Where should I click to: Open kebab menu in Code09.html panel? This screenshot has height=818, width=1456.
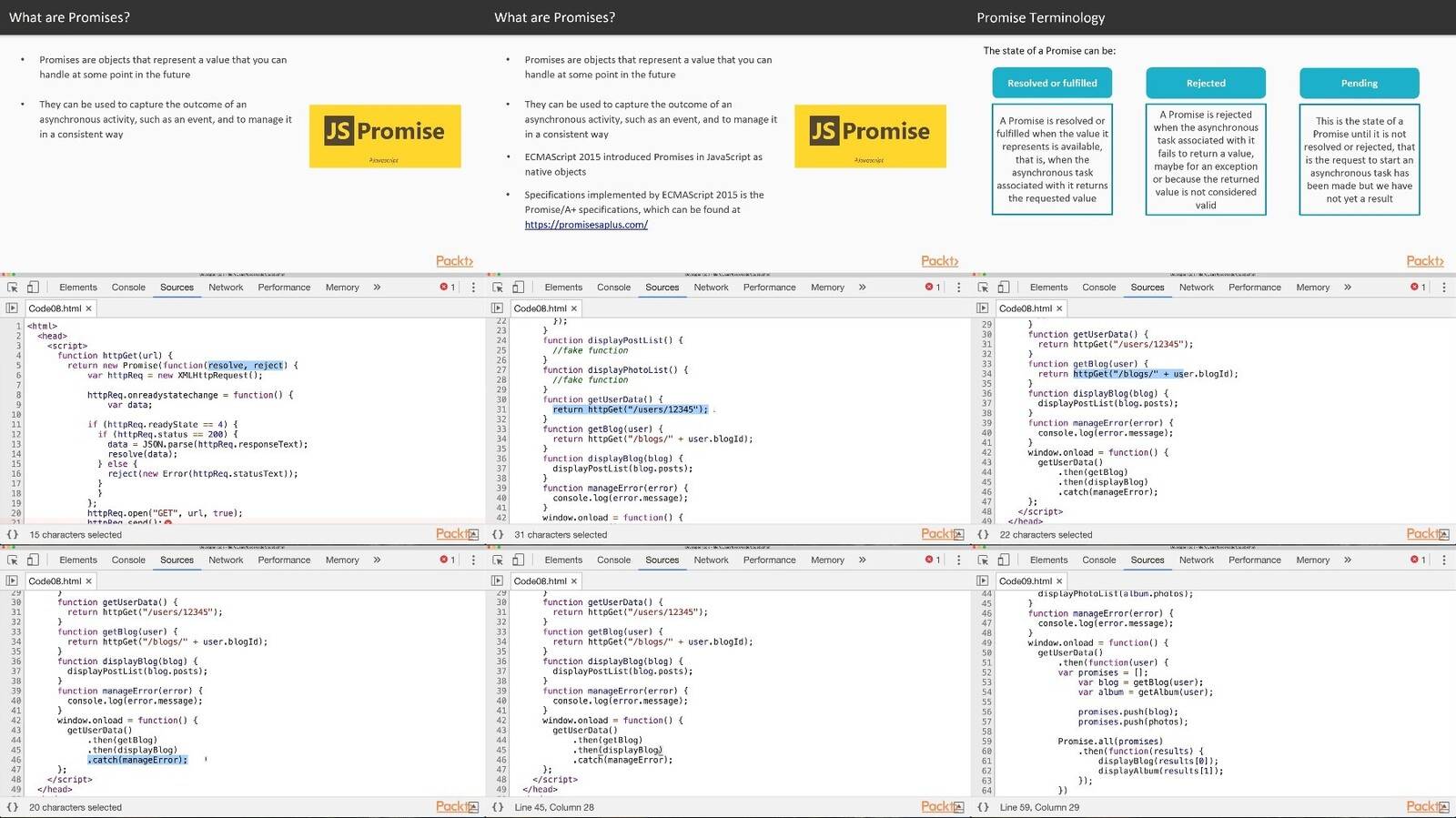tap(1443, 560)
